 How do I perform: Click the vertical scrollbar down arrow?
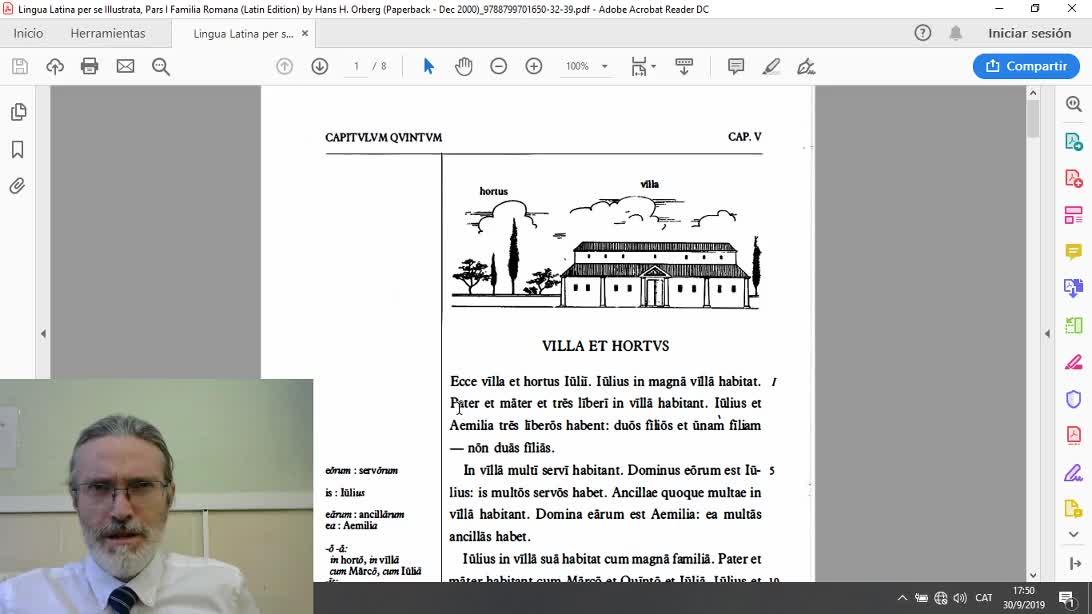coord(1033,575)
